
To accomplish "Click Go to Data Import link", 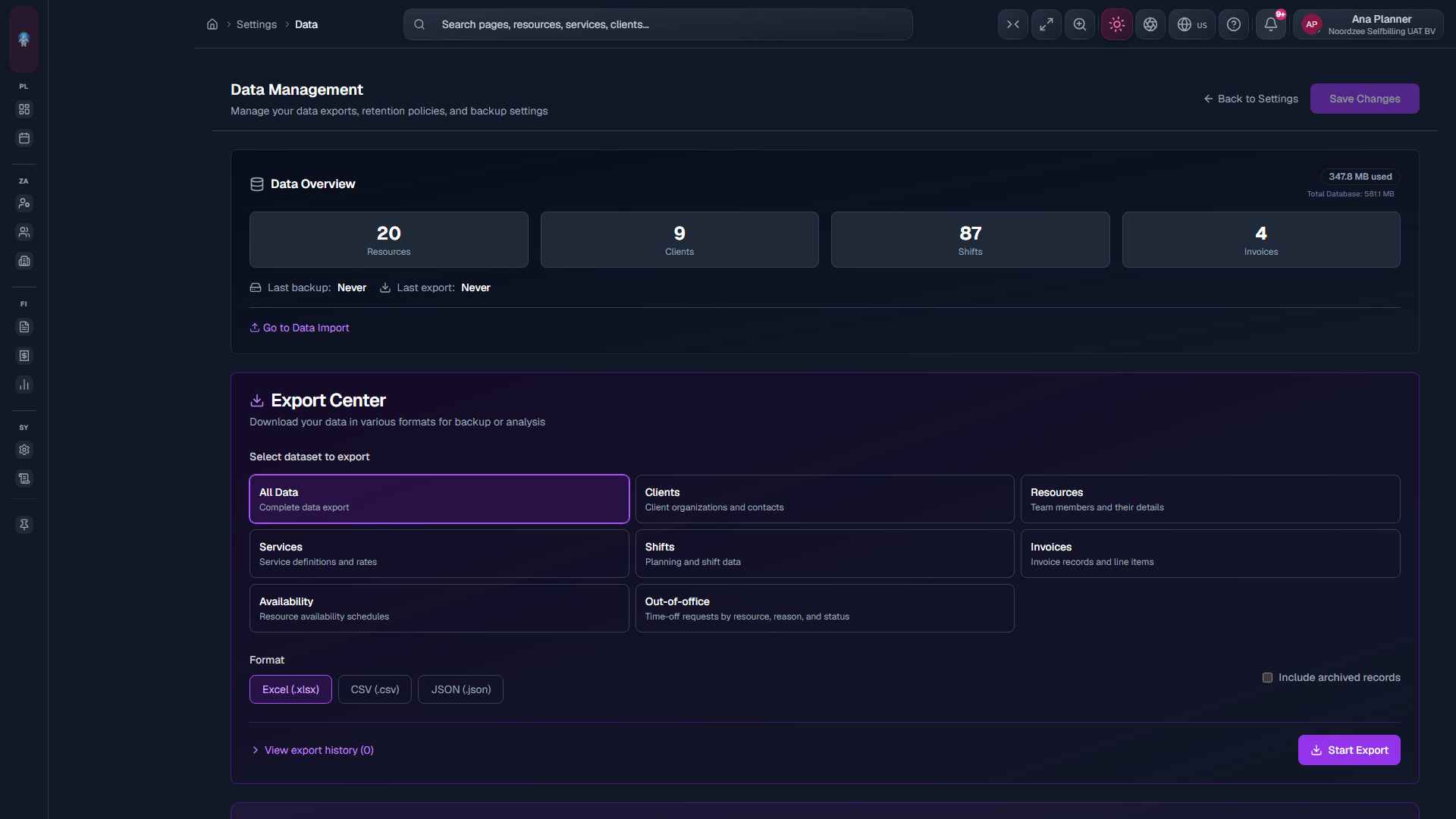I will coord(300,328).
